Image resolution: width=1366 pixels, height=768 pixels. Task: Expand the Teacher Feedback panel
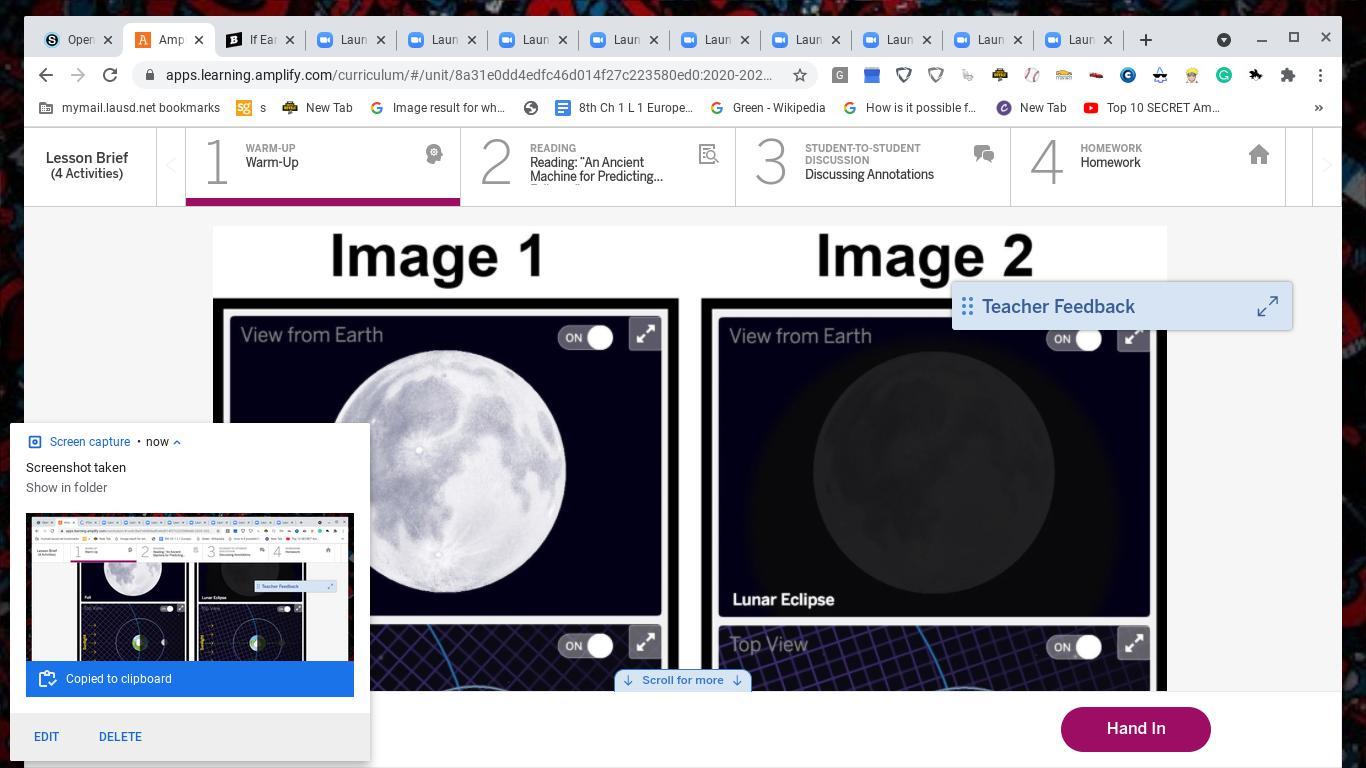click(1267, 306)
